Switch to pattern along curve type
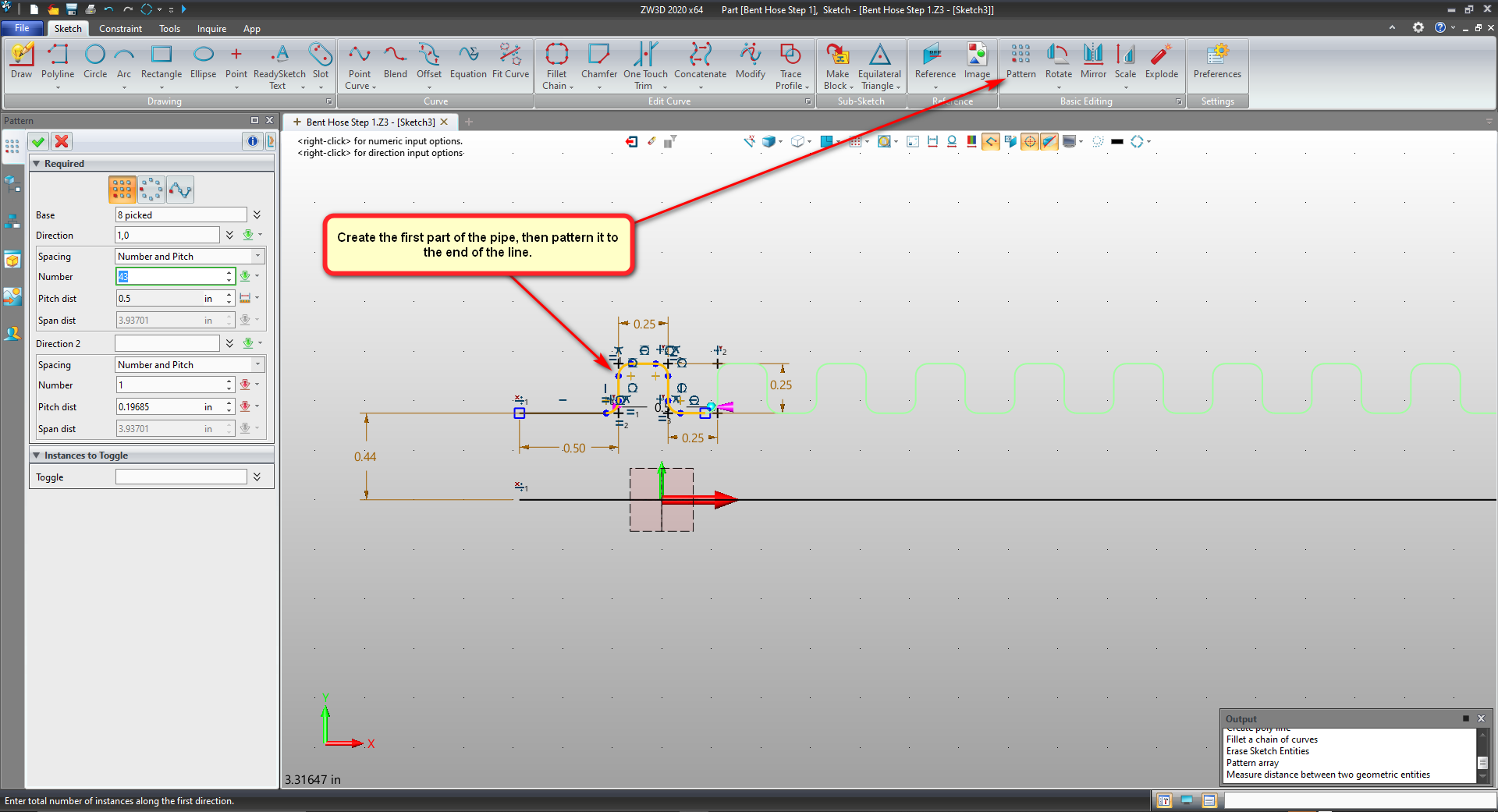Viewport: 1498px width, 812px height. pyautogui.click(x=180, y=190)
